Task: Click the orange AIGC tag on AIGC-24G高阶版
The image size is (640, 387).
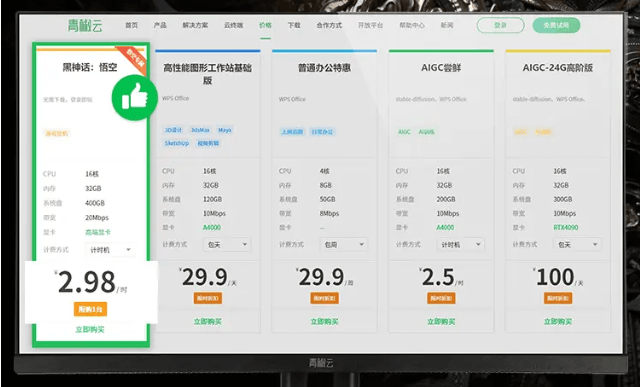Action: [x=520, y=131]
